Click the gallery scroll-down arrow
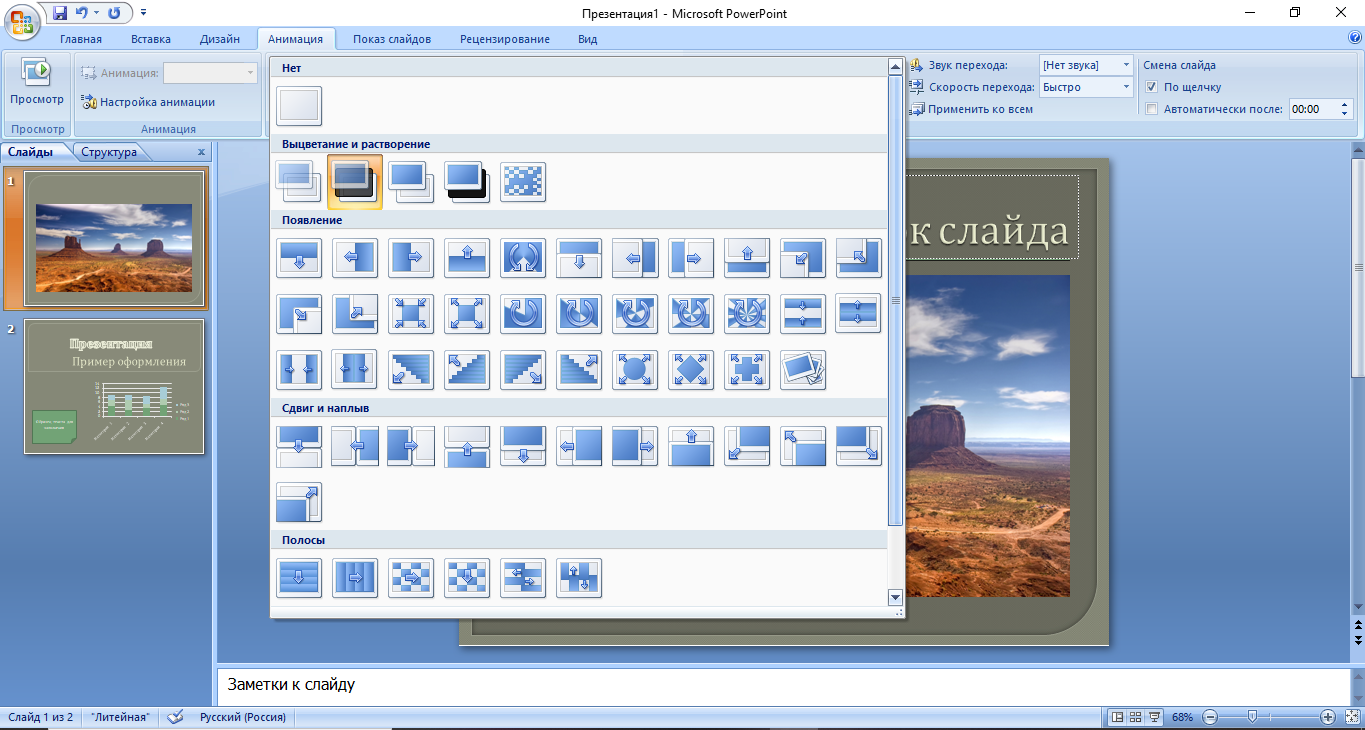 [x=895, y=597]
